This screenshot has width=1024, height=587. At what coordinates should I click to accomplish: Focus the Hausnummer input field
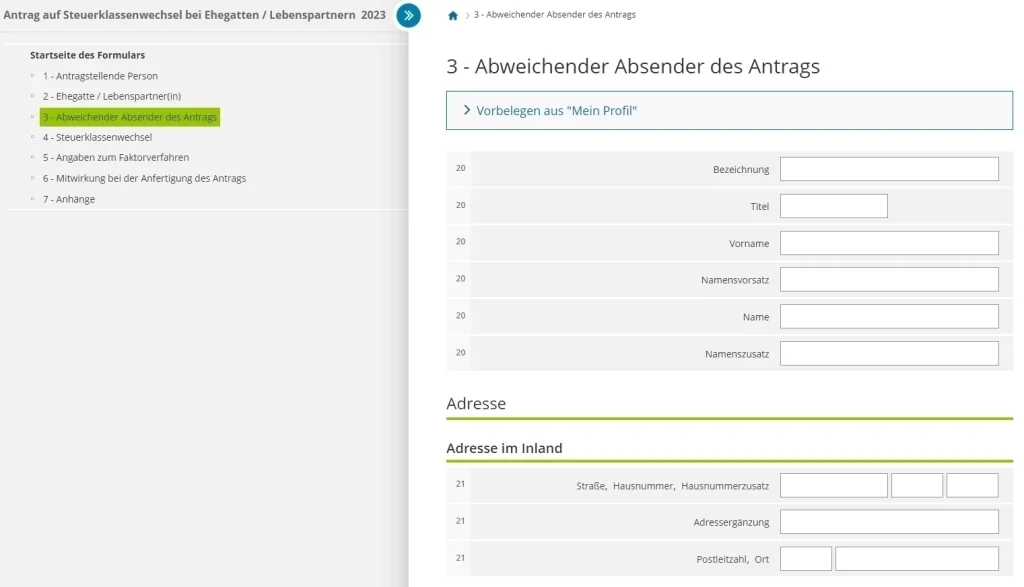click(917, 486)
